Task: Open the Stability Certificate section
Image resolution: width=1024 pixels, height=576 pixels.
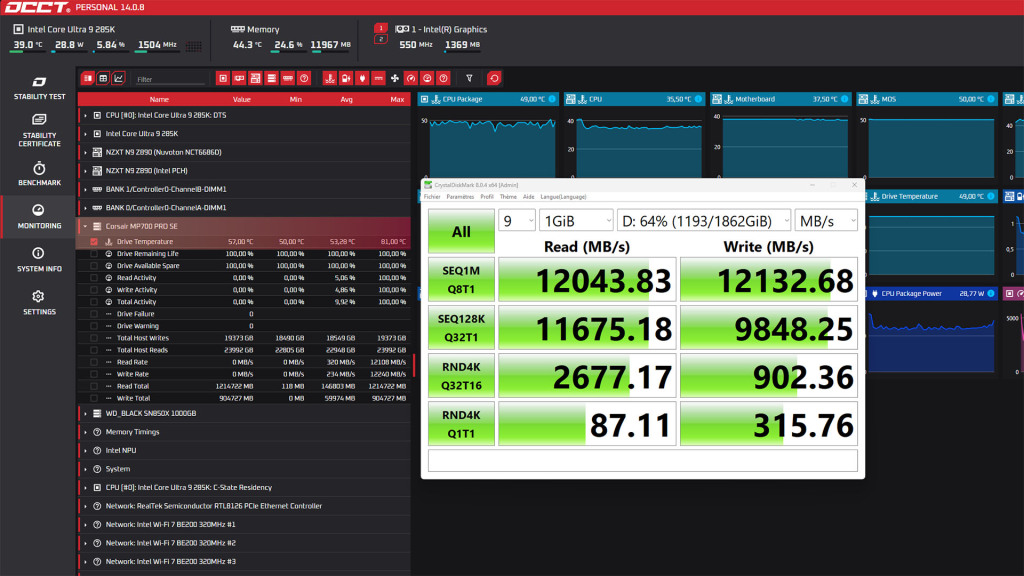Action: click(x=39, y=131)
